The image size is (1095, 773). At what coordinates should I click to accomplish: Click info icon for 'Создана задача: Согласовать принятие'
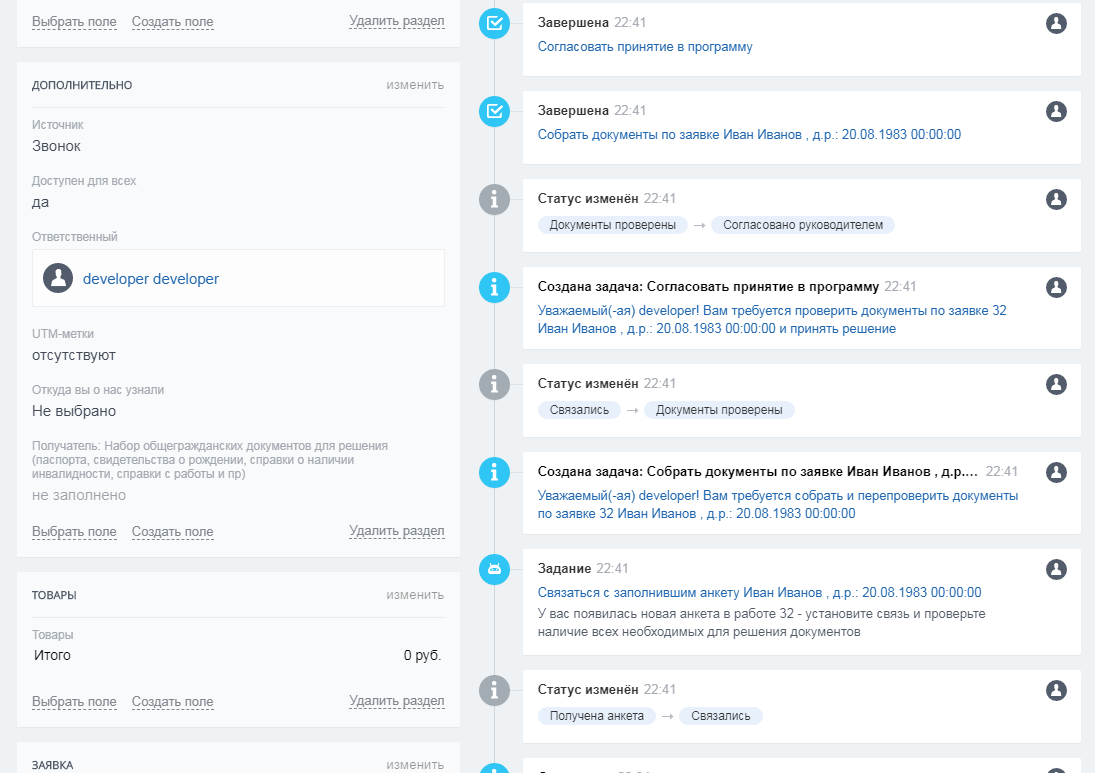(x=494, y=287)
